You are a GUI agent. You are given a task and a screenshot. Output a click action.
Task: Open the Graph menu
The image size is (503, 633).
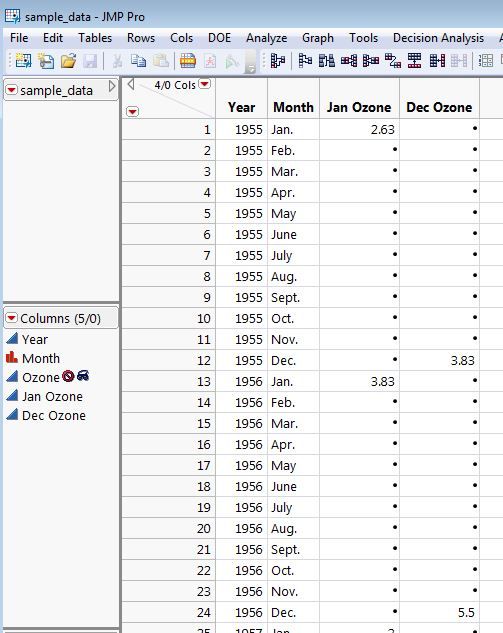pyautogui.click(x=318, y=38)
